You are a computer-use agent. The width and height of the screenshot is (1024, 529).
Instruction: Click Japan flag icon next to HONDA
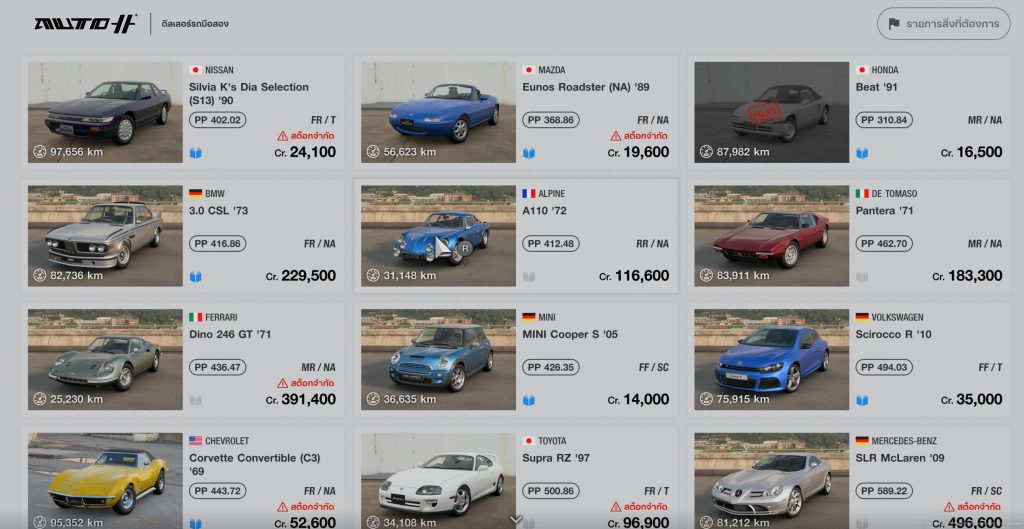(x=862, y=70)
